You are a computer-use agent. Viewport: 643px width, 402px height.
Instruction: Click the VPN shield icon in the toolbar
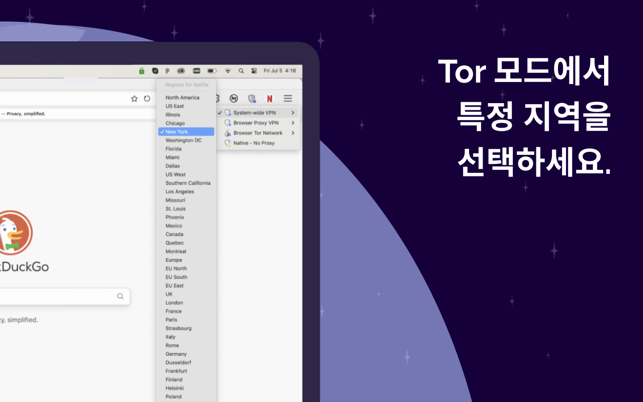coord(252,98)
